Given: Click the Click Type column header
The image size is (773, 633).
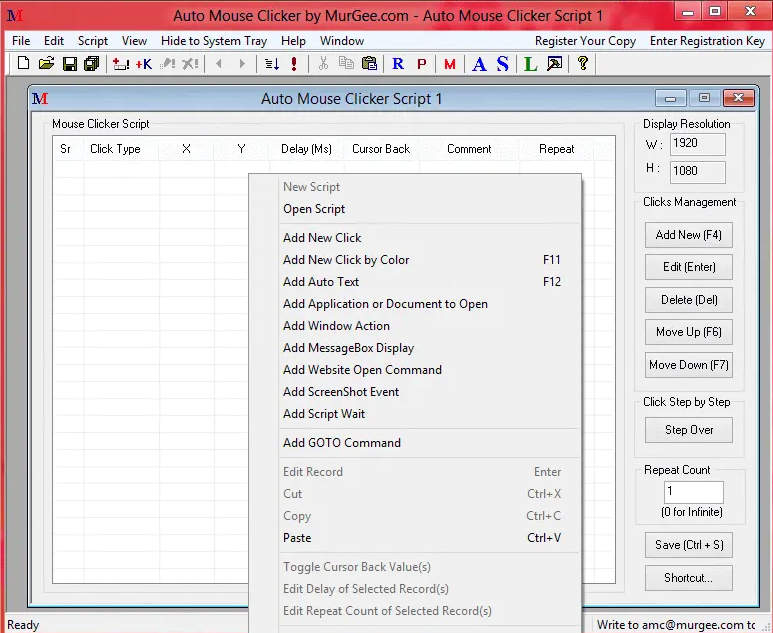Looking at the screenshot, I should pyautogui.click(x=121, y=149).
